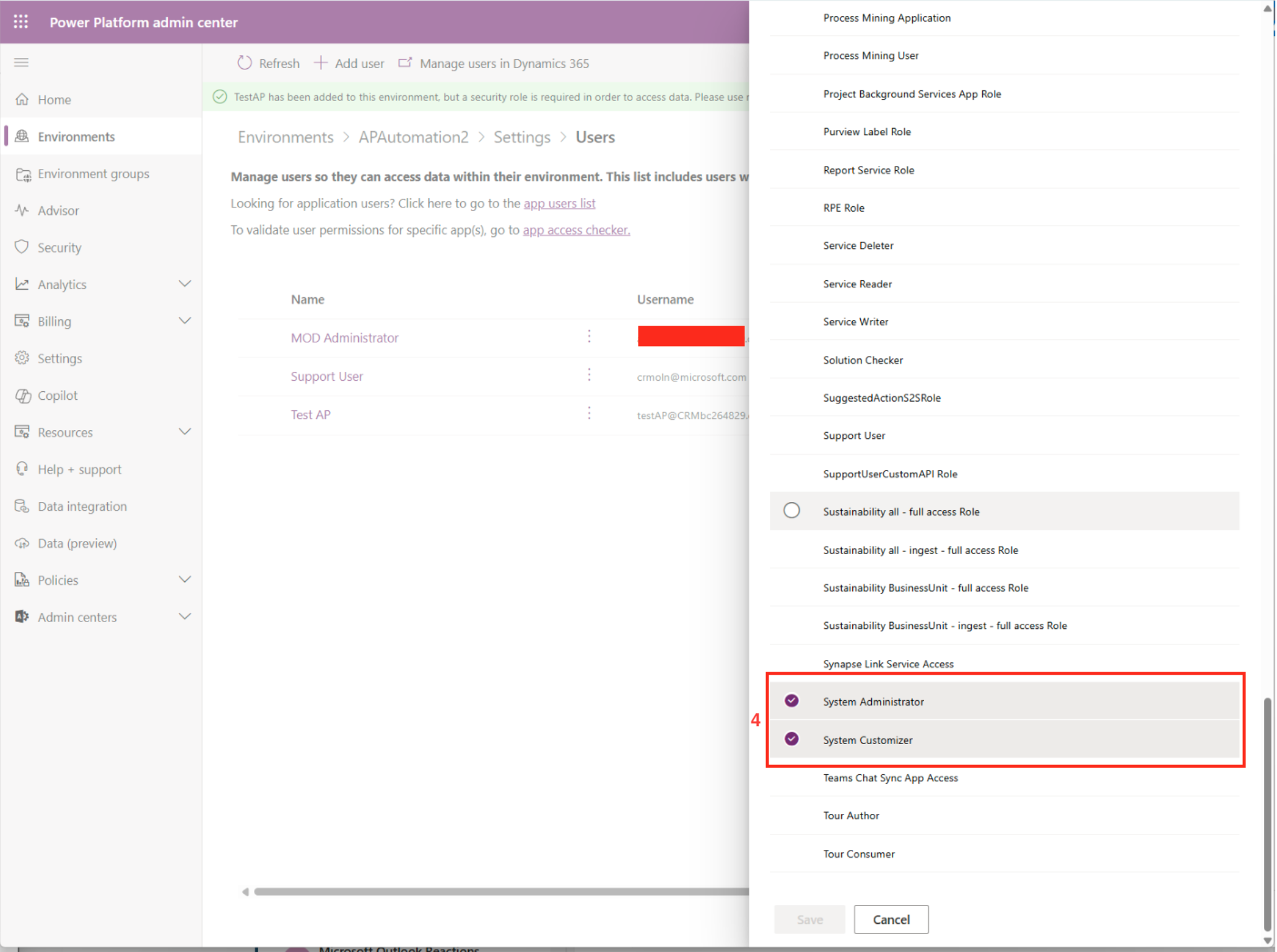The width and height of the screenshot is (1277, 952).
Task: Collapse the navigation hamburger menu
Action: coord(22,63)
